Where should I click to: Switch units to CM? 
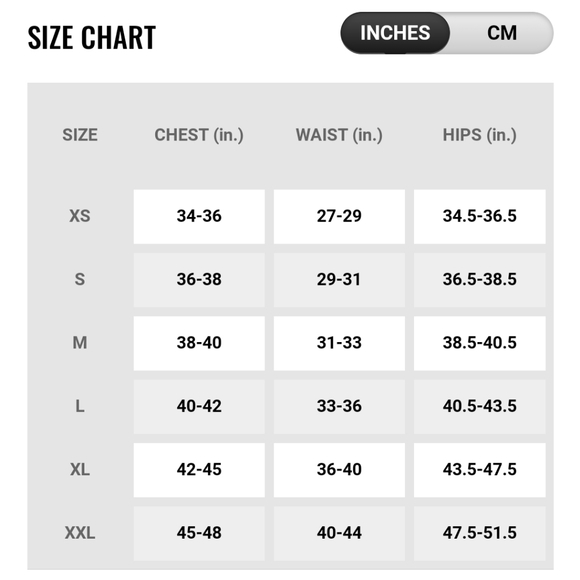click(x=502, y=33)
